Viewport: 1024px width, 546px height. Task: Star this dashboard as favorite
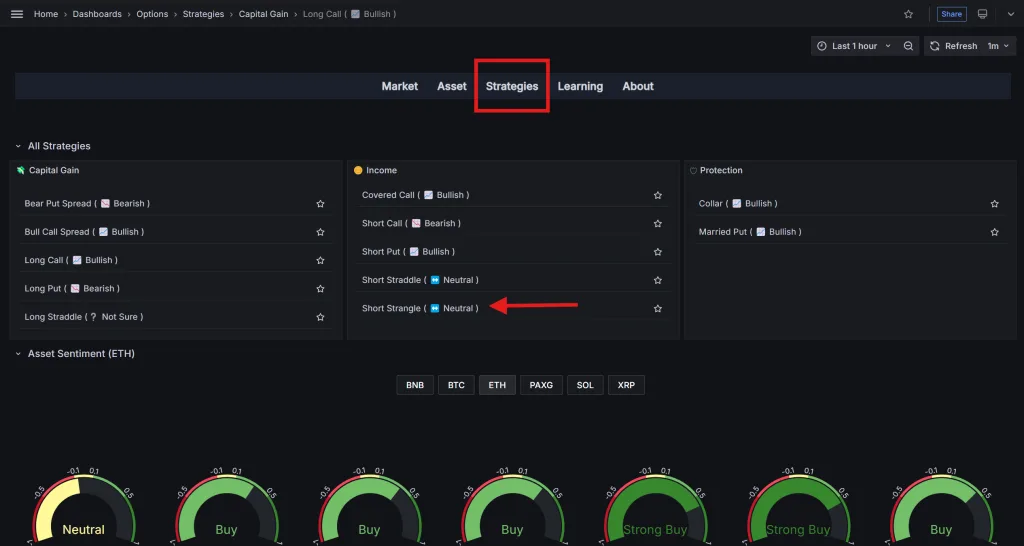point(908,14)
